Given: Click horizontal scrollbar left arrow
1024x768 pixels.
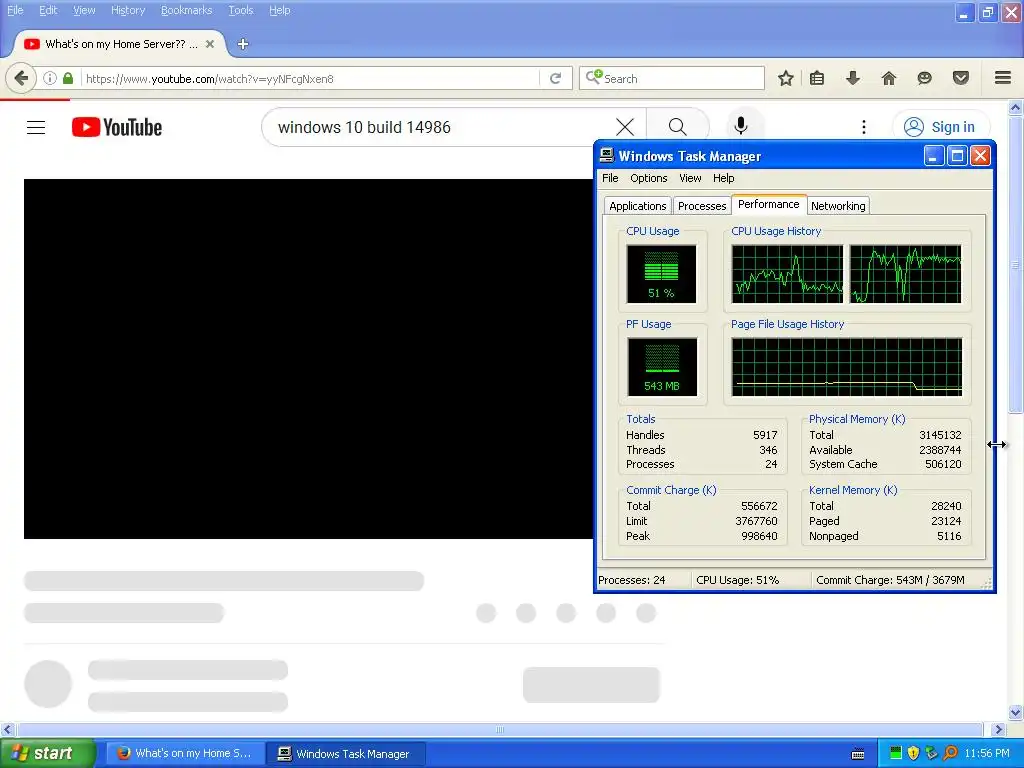Looking at the screenshot, I should click(7, 729).
